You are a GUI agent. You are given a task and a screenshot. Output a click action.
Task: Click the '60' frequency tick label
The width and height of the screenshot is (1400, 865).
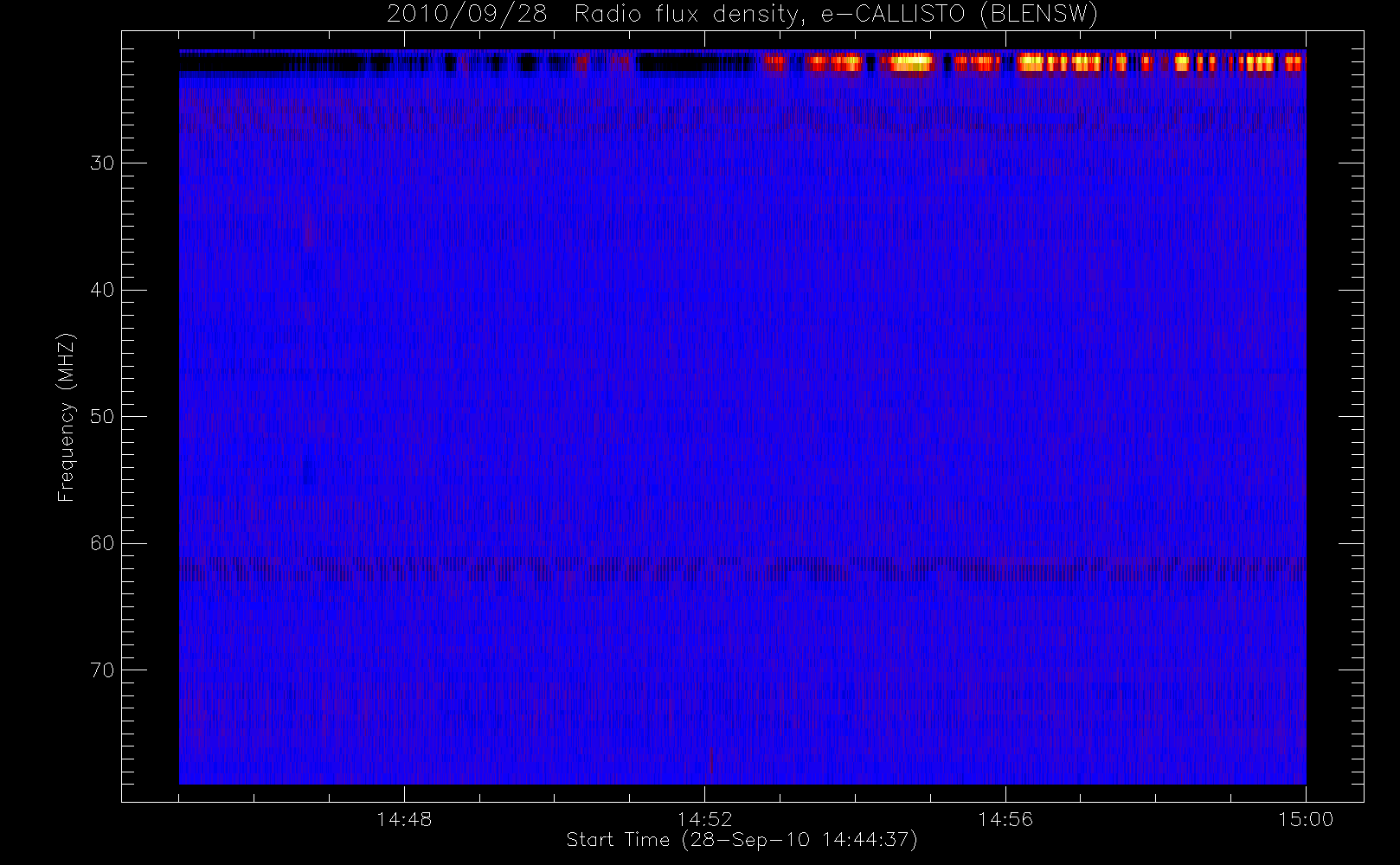click(102, 543)
